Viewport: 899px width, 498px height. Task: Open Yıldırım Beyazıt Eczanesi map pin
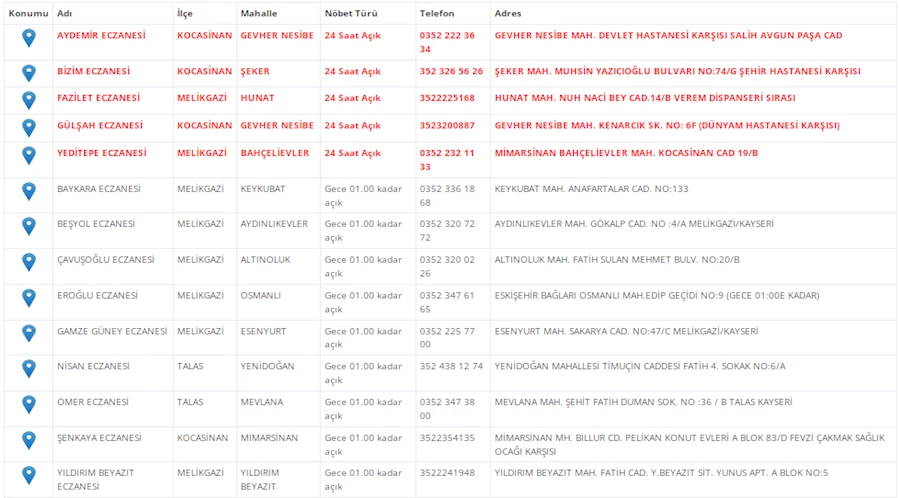coord(29,476)
